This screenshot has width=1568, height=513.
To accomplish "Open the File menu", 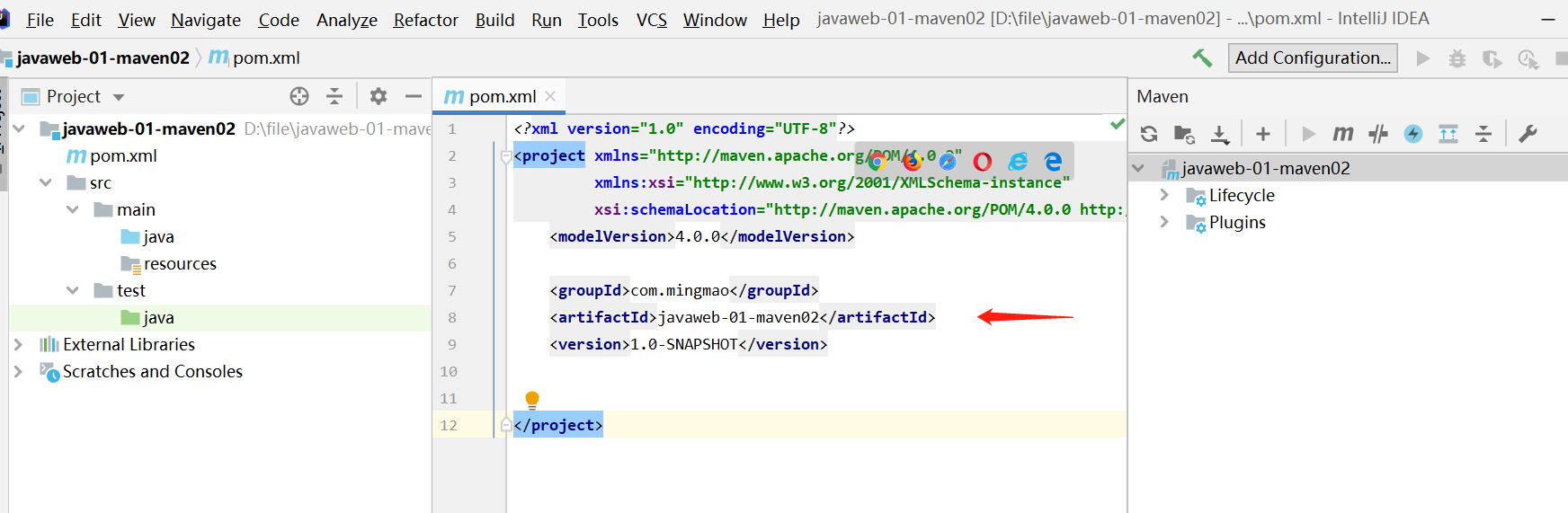I will pyautogui.click(x=40, y=20).
